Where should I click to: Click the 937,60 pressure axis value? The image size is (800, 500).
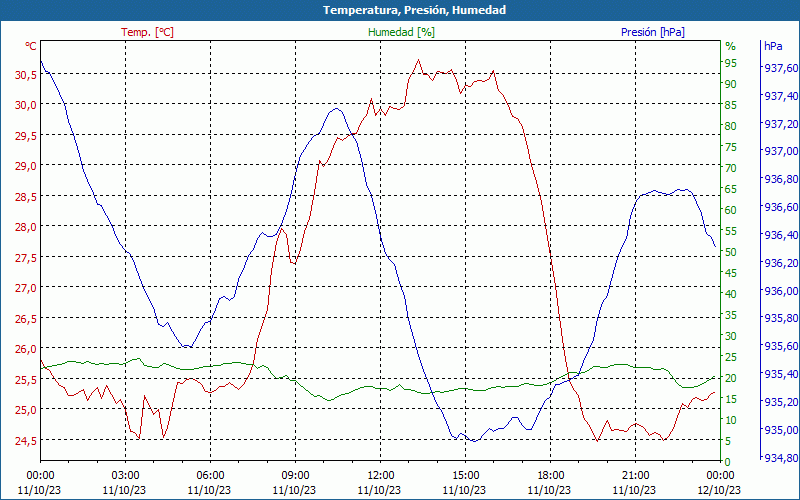[x=781, y=68]
